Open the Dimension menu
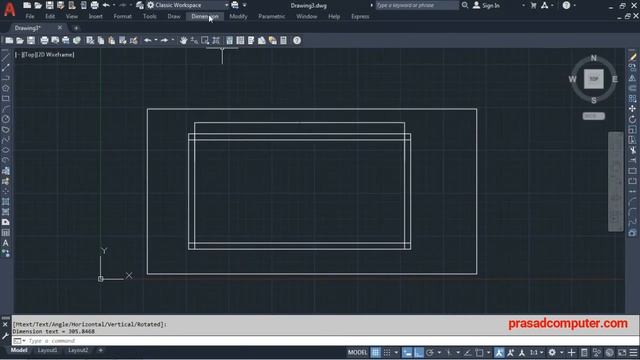The width and height of the screenshot is (640, 360). point(205,17)
